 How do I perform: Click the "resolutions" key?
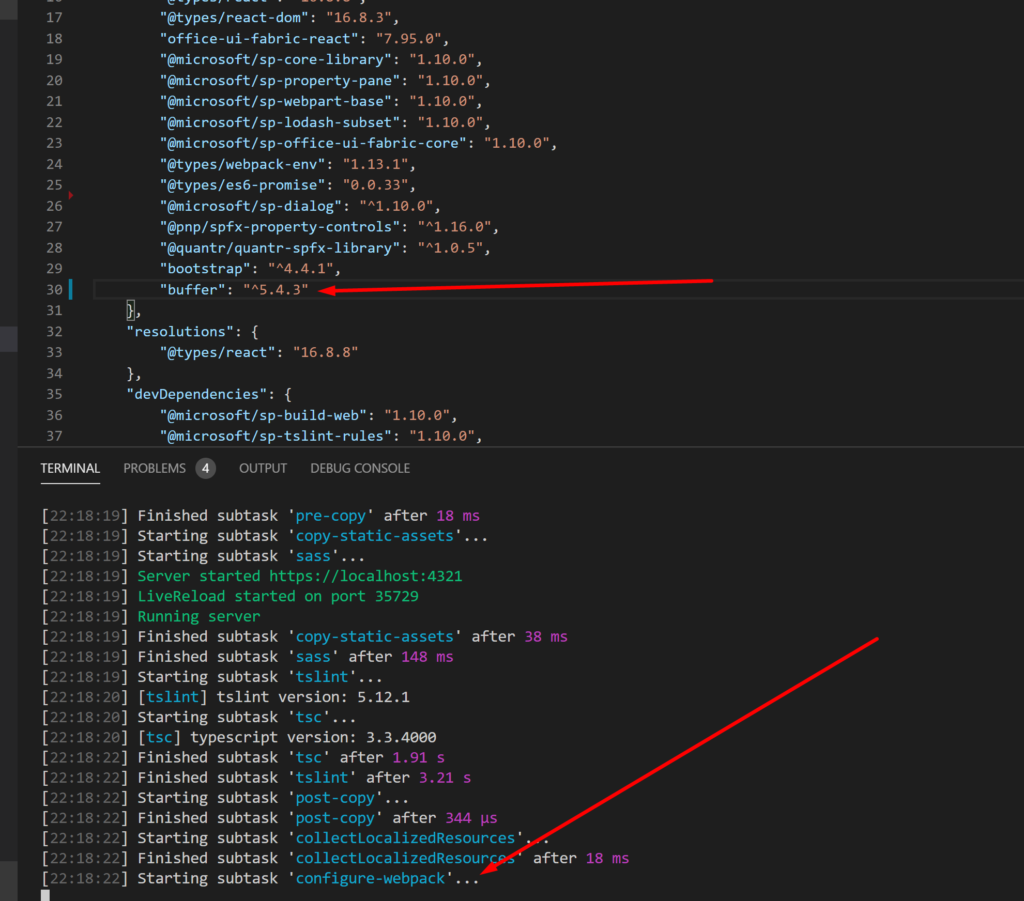tap(180, 331)
